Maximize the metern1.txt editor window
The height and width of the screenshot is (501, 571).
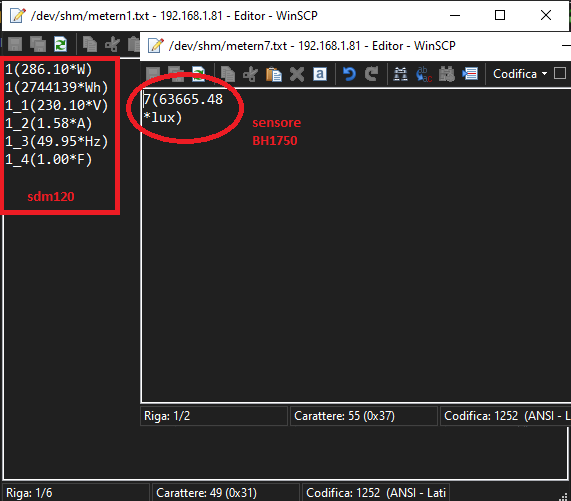500,15
